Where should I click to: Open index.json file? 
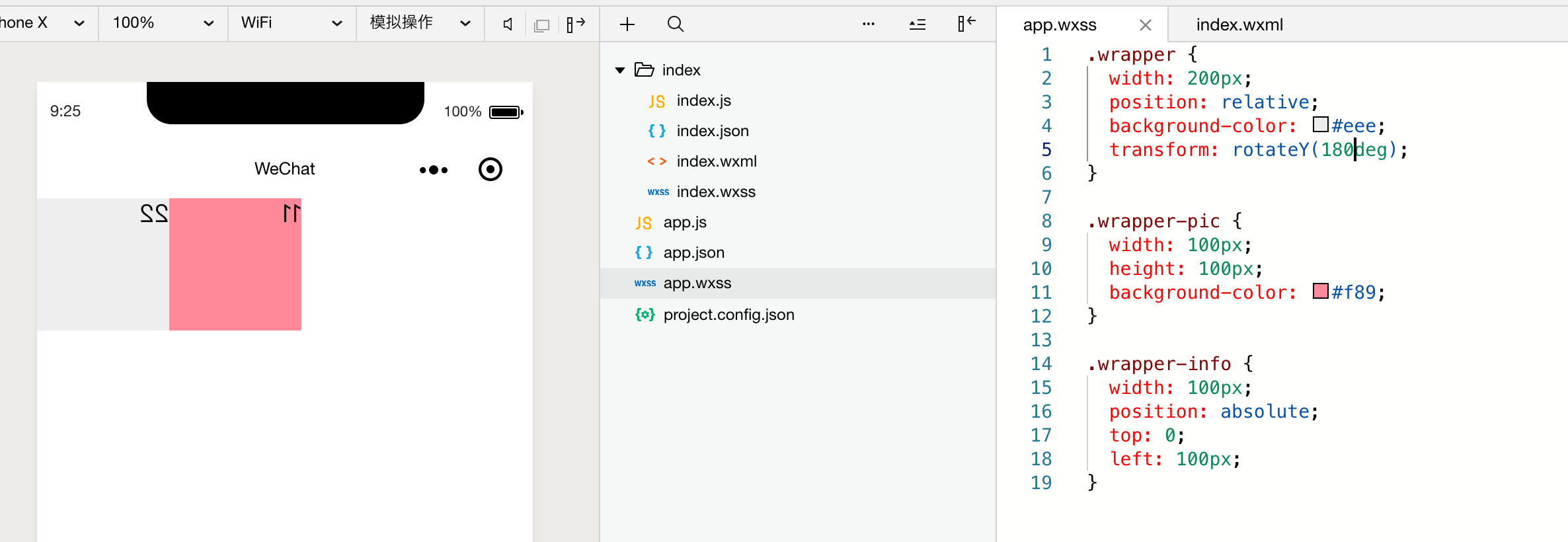click(x=713, y=131)
